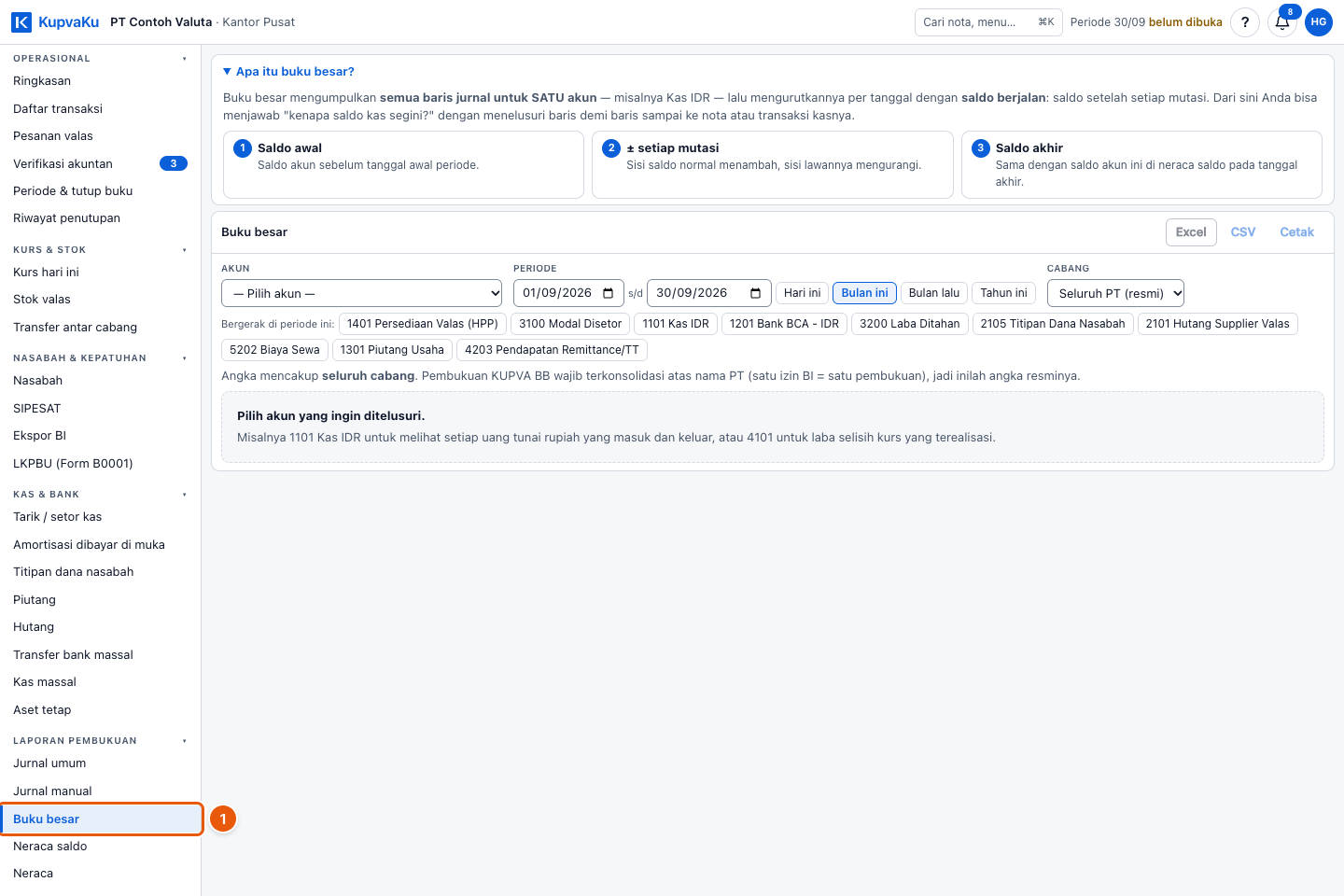Select the 'Tahun ini' period preset
The width and height of the screenshot is (1344, 896).
[1003, 293]
